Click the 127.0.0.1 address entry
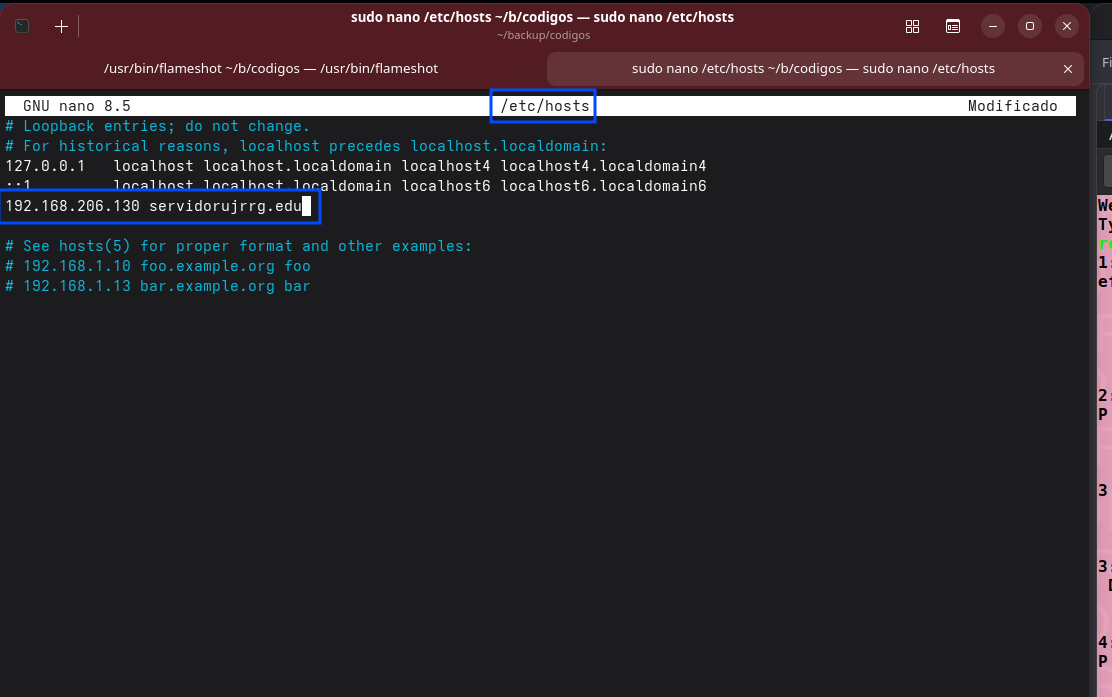This screenshot has width=1112, height=697. click(45, 166)
